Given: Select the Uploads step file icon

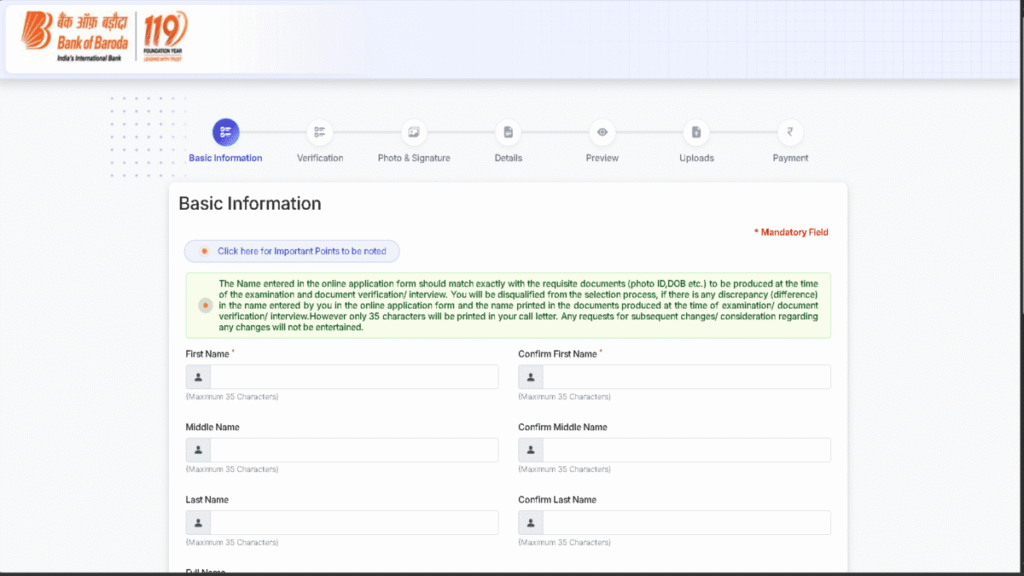Looking at the screenshot, I should (x=696, y=132).
